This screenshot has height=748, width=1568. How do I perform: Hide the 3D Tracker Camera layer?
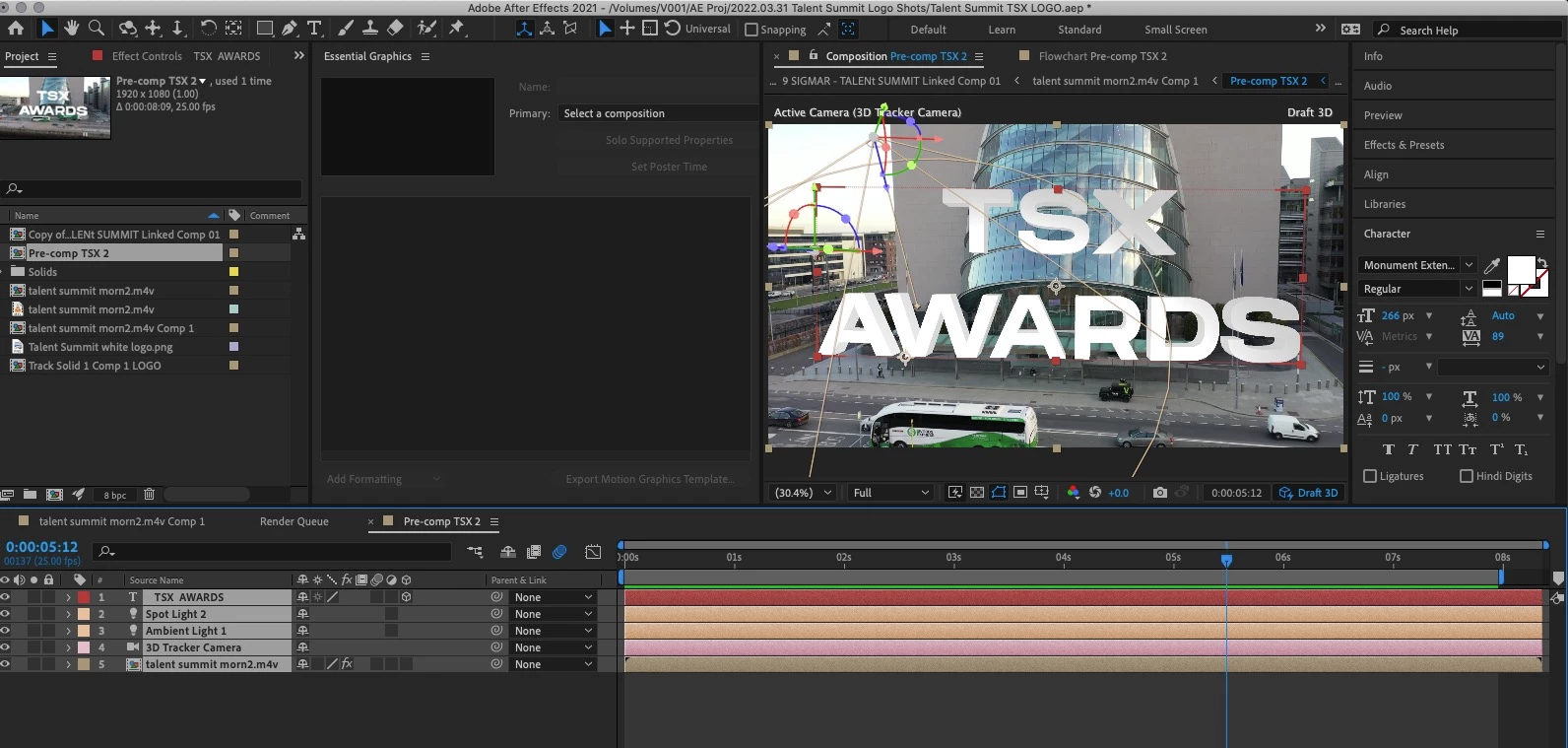pos(5,647)
